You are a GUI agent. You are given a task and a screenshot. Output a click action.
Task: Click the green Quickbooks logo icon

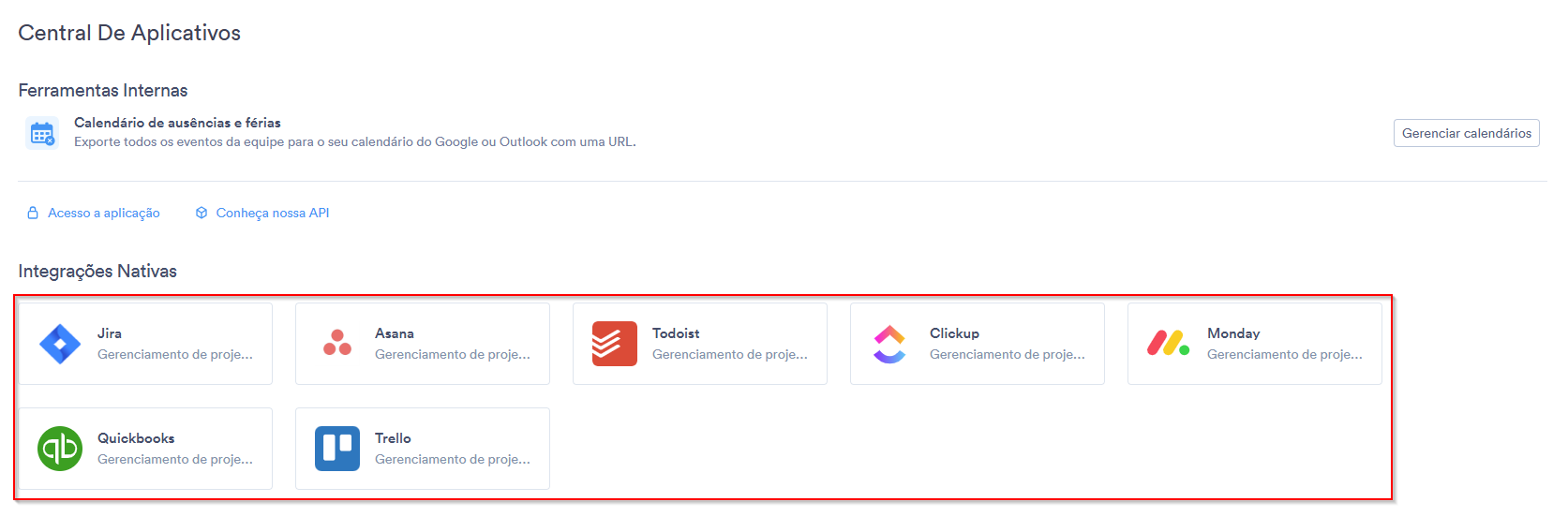pos(60,449)
